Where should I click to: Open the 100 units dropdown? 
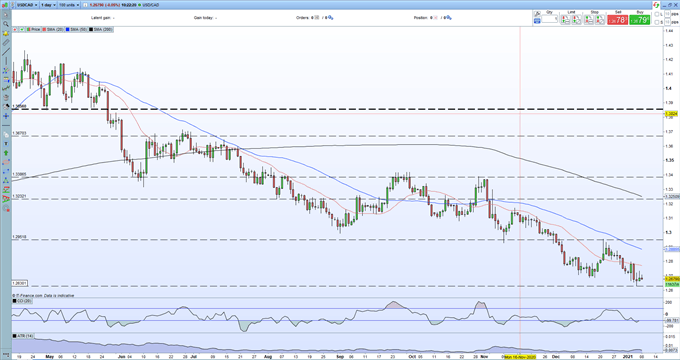click(69, 5)
